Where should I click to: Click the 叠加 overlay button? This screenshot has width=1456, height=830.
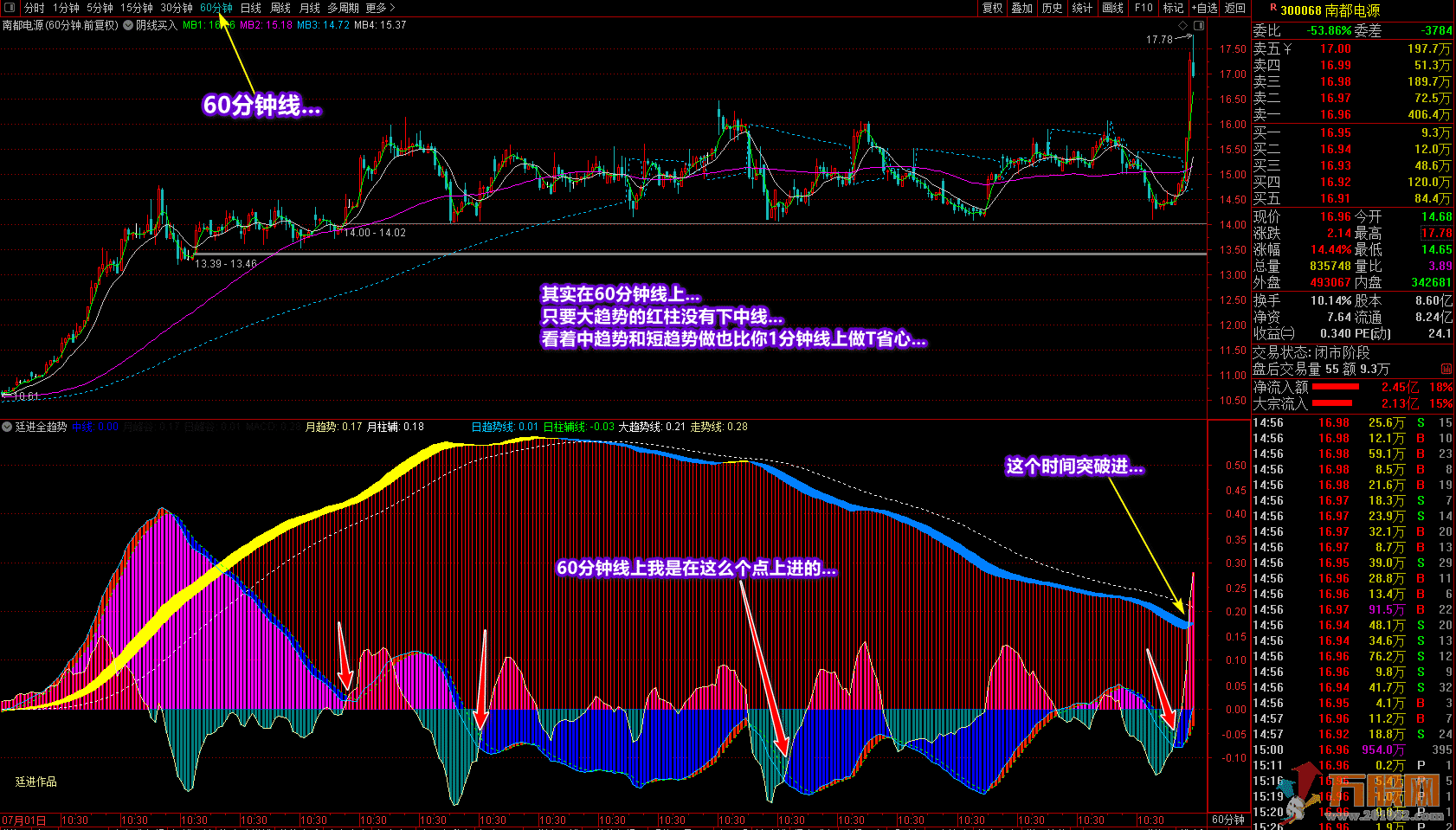tap(1022, 8)
